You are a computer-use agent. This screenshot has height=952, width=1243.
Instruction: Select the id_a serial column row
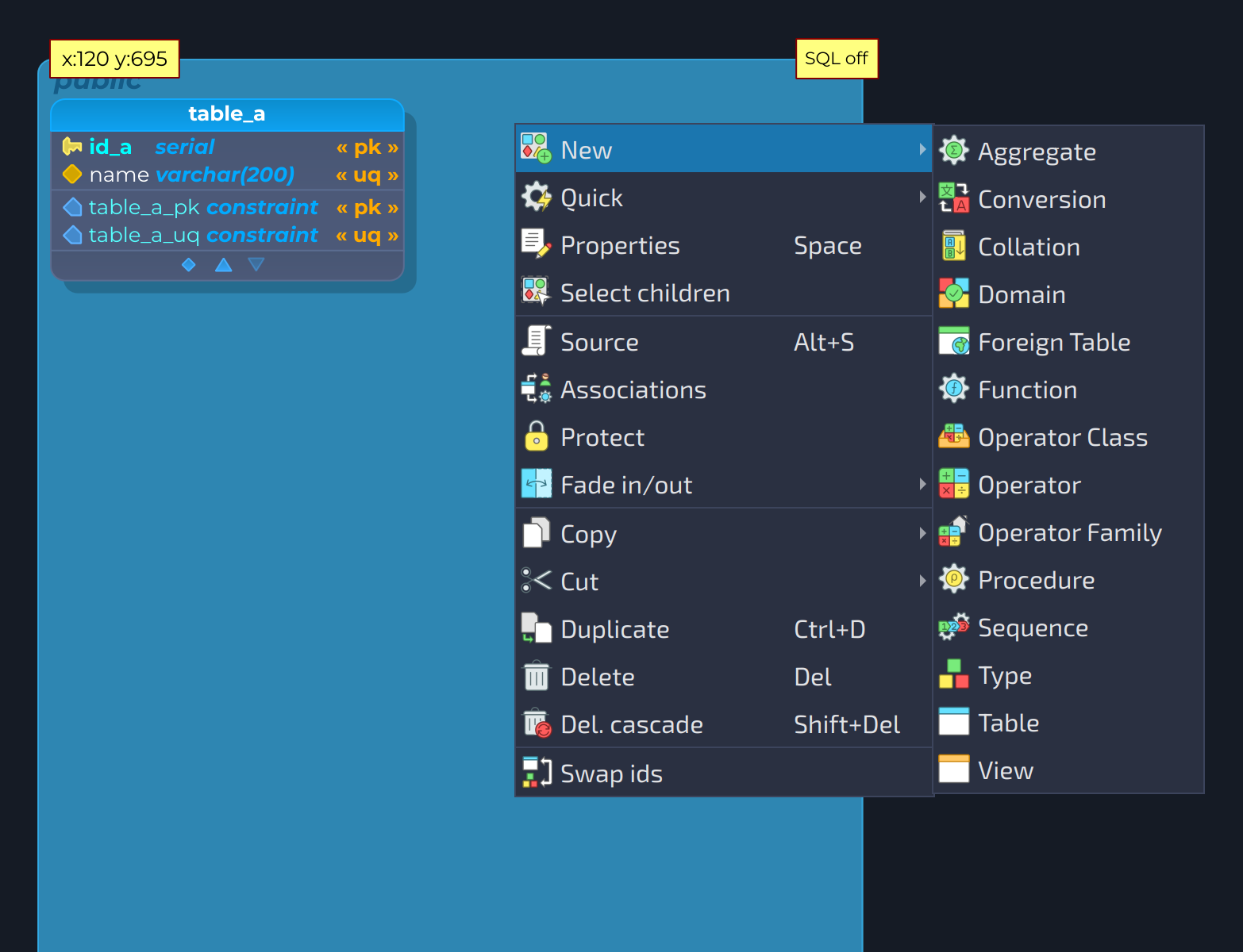[227, 147]
